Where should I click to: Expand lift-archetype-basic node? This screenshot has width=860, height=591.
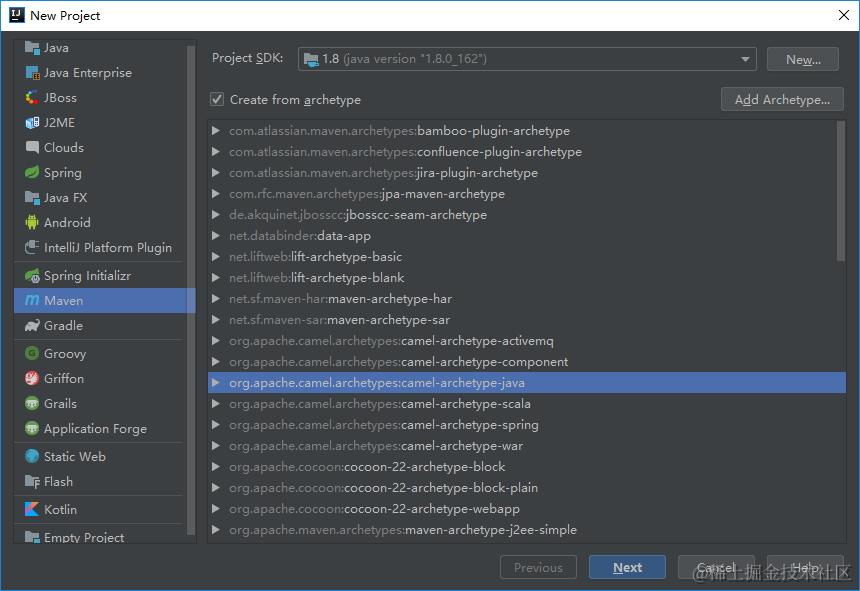click(216, 257)
